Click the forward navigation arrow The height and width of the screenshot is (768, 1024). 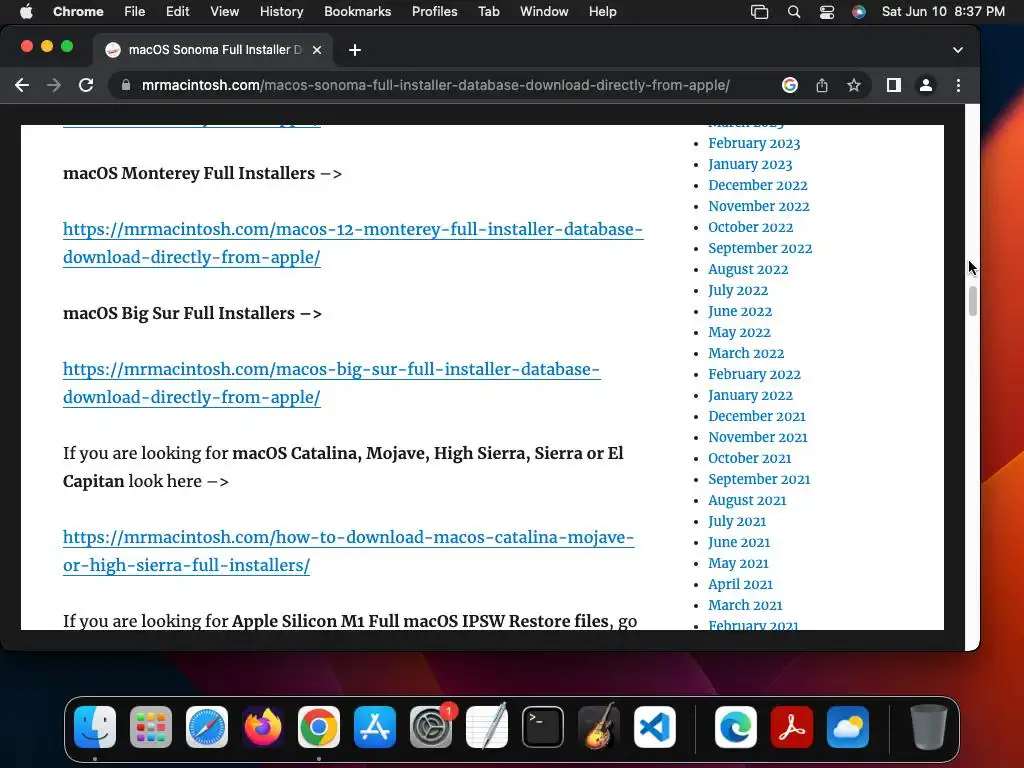click(x=54, y=85)
